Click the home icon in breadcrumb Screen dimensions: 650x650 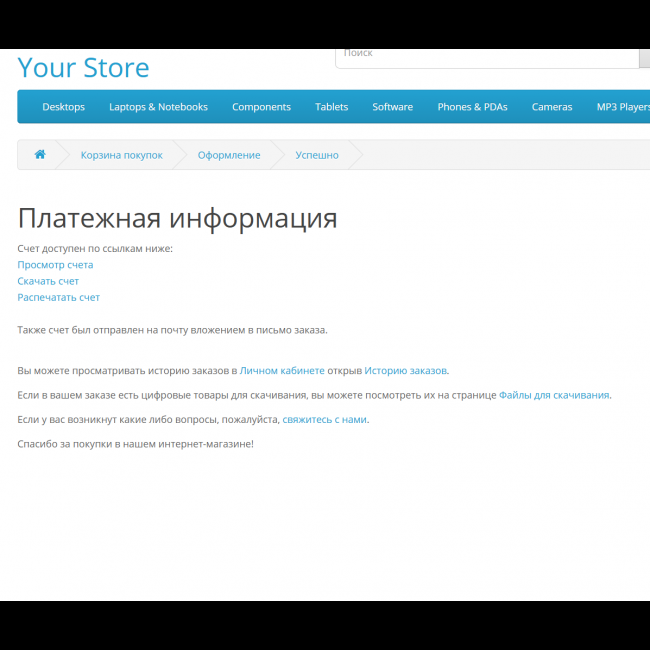(40, 155)
